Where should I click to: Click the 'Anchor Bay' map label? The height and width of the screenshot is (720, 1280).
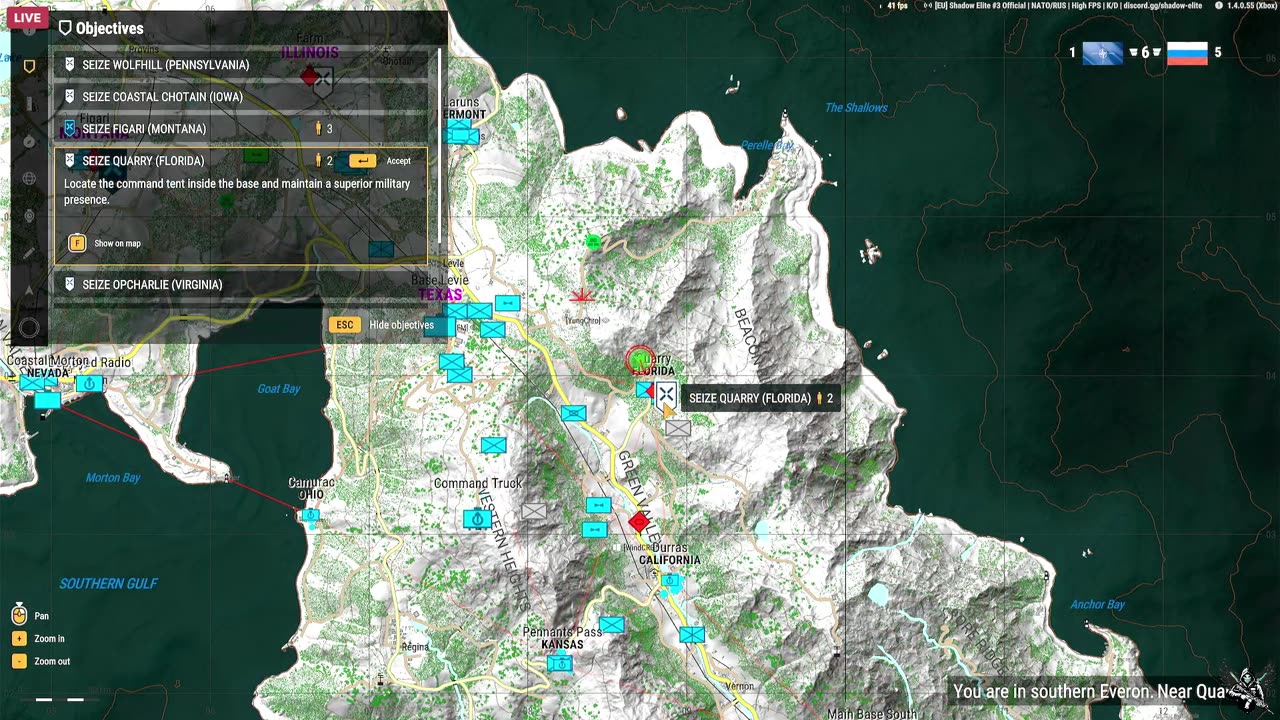(x=1098, y=604)
